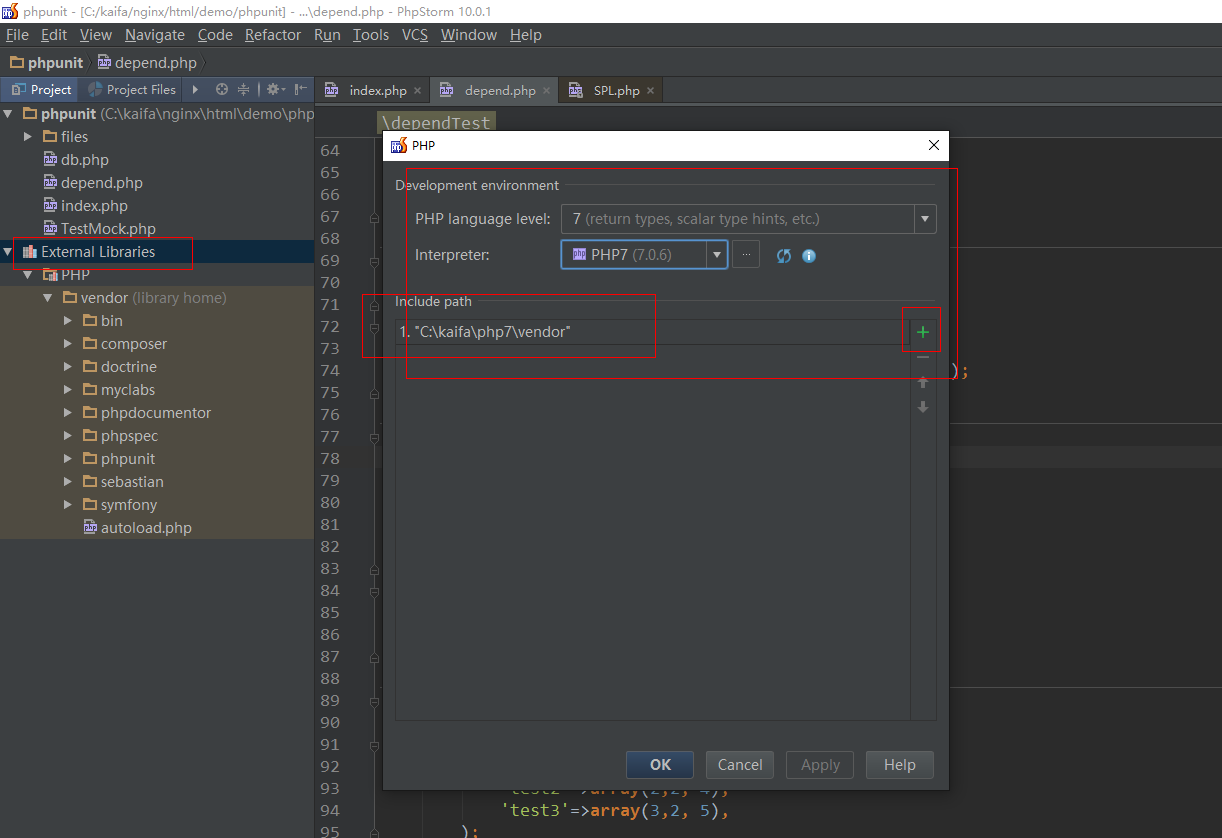Click the move-up arrow beside include paths

coord(922,382)
